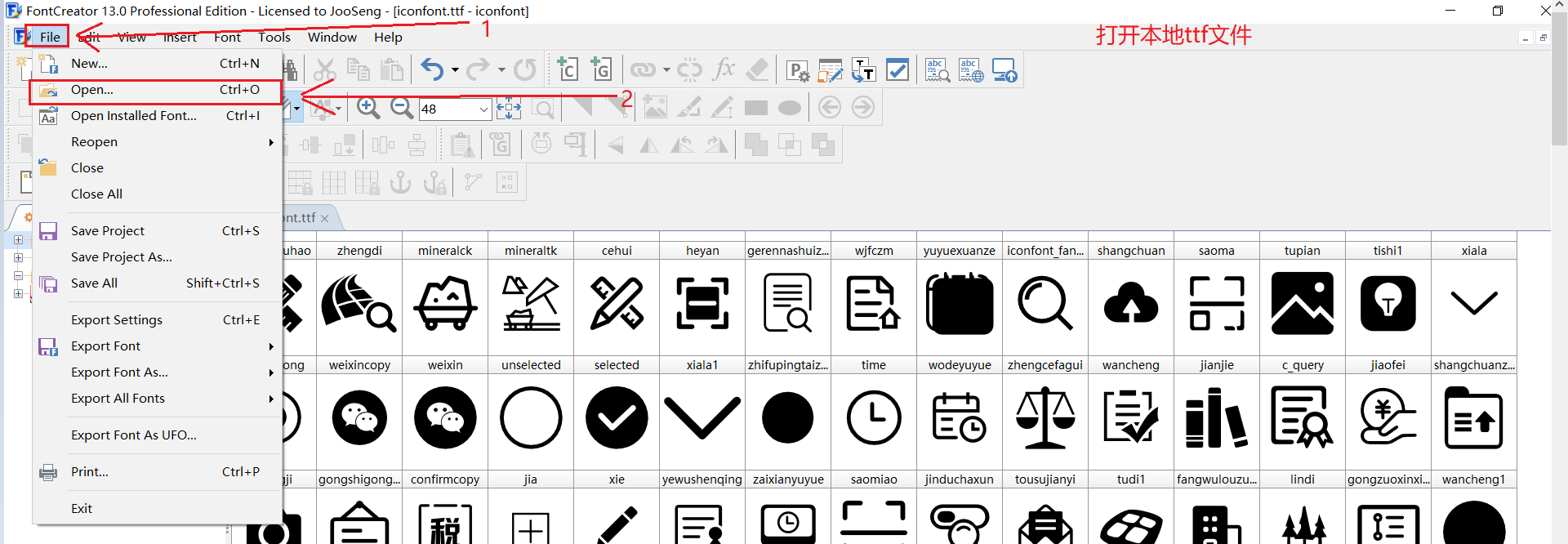Viewport: 1568px width, 544px height.
Task: Select Save Project As... menu item
Action: coord(157,257)
